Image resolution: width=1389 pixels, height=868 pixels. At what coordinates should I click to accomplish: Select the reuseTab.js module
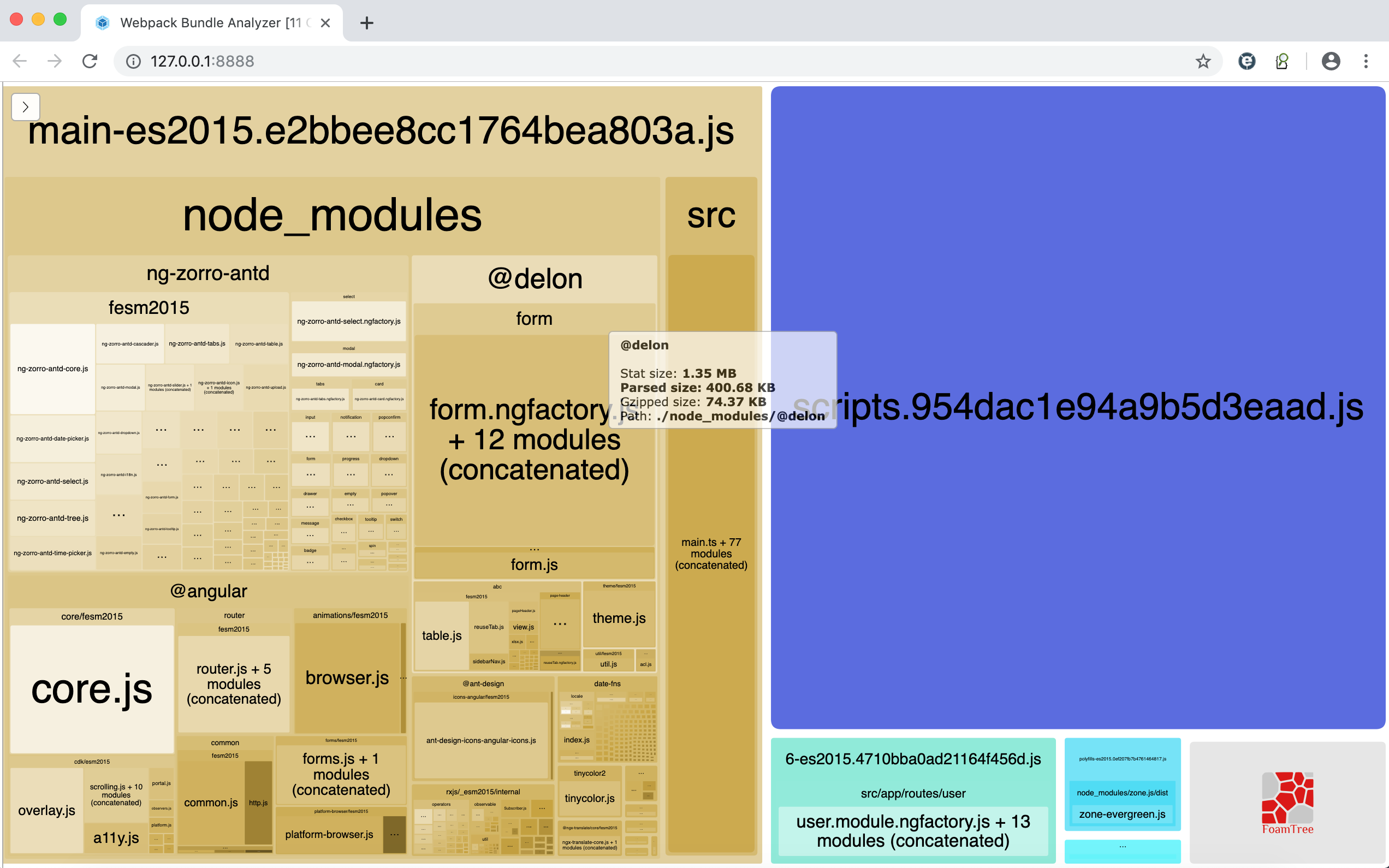click(489, 627)
